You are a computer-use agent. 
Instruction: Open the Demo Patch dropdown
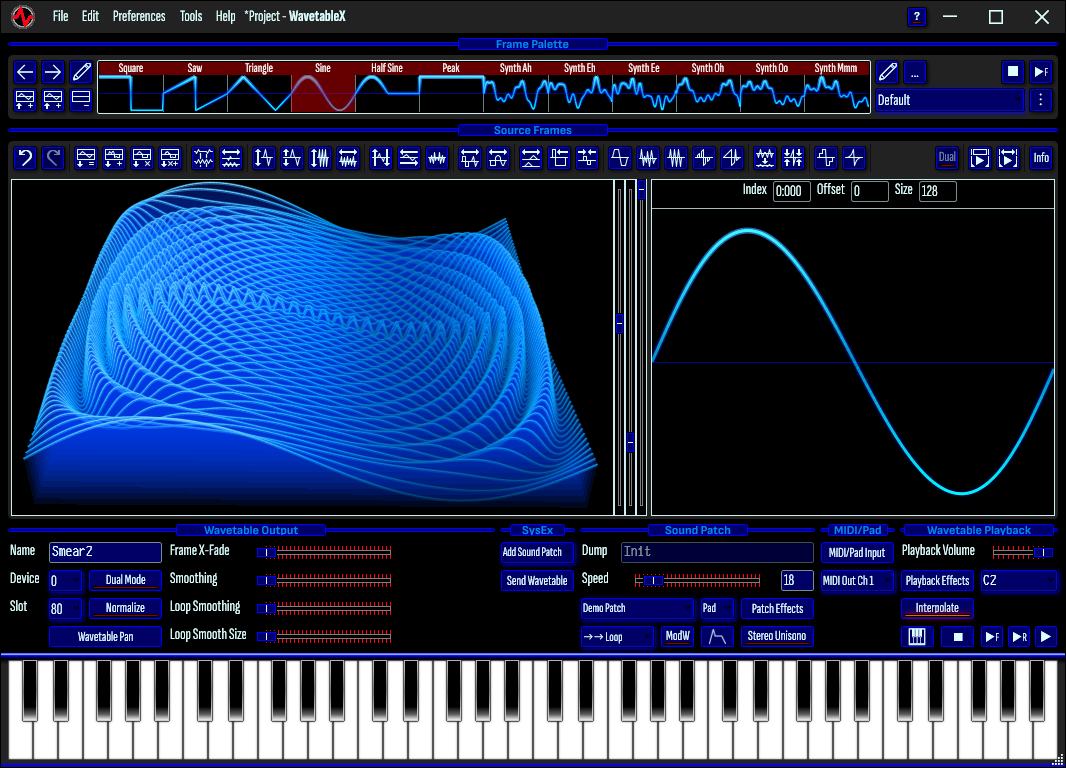point(637,608)
